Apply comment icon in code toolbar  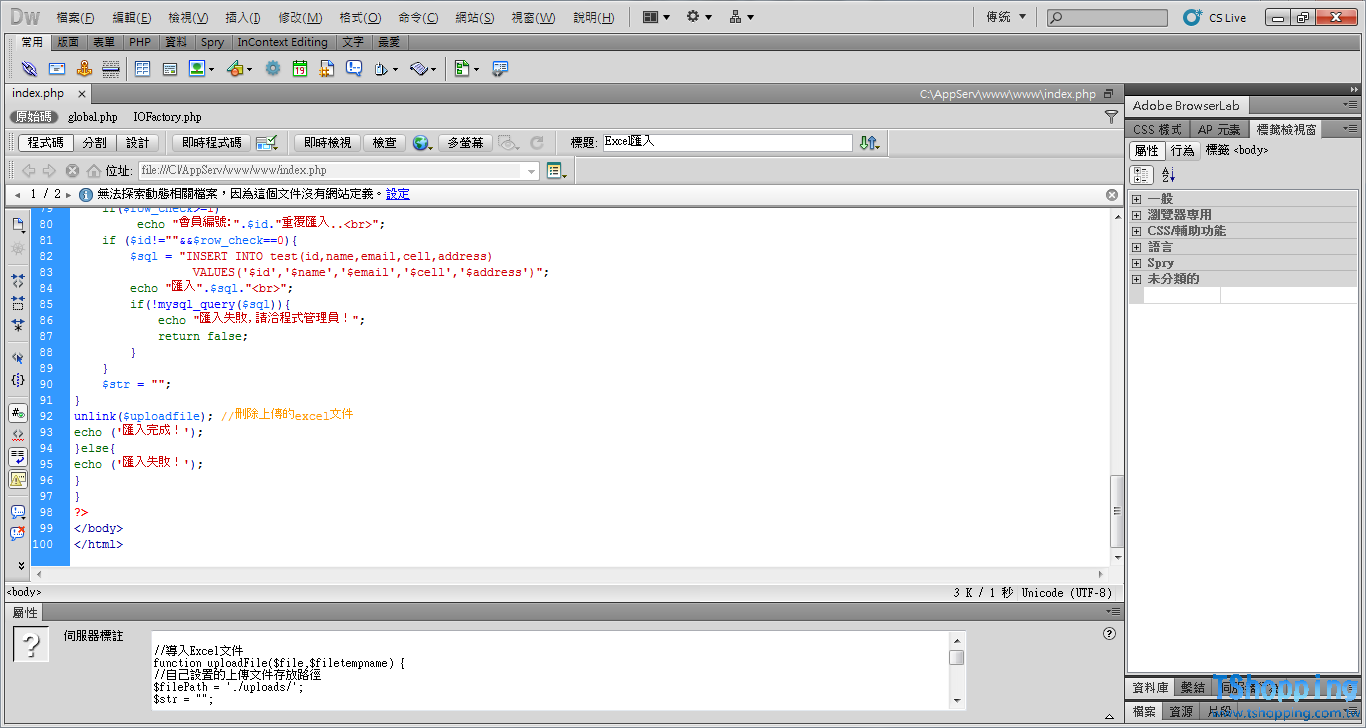point(18,511)
